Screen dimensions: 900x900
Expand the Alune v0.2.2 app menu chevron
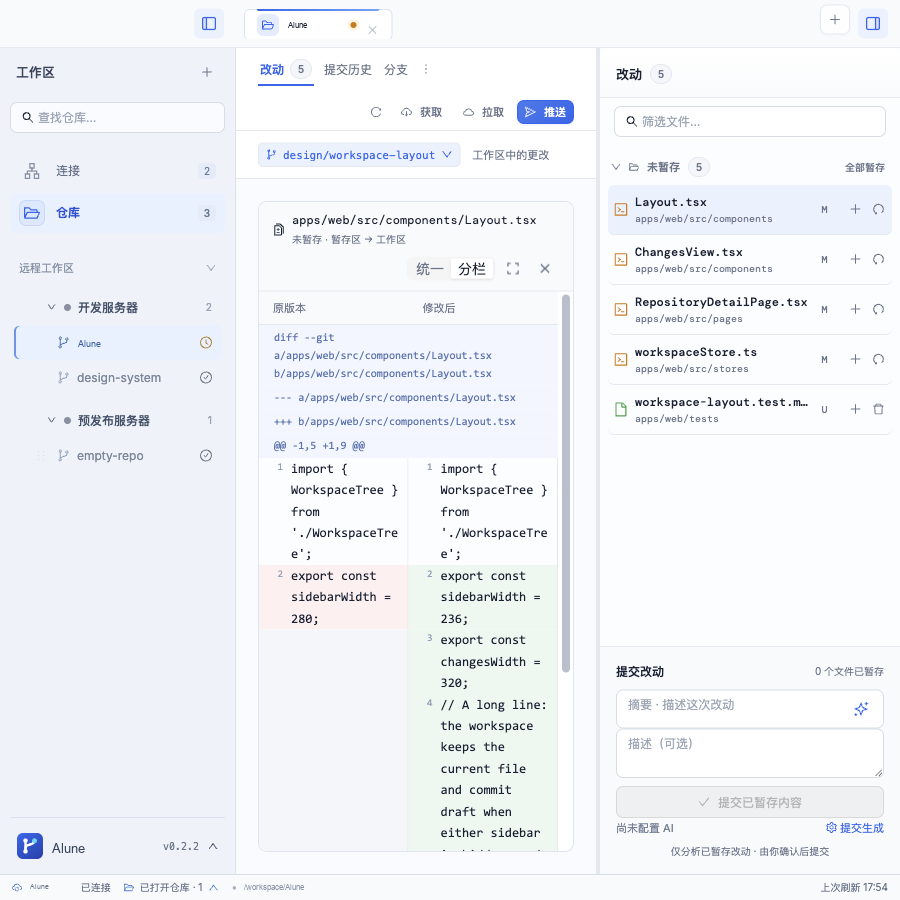click(213, 846)
